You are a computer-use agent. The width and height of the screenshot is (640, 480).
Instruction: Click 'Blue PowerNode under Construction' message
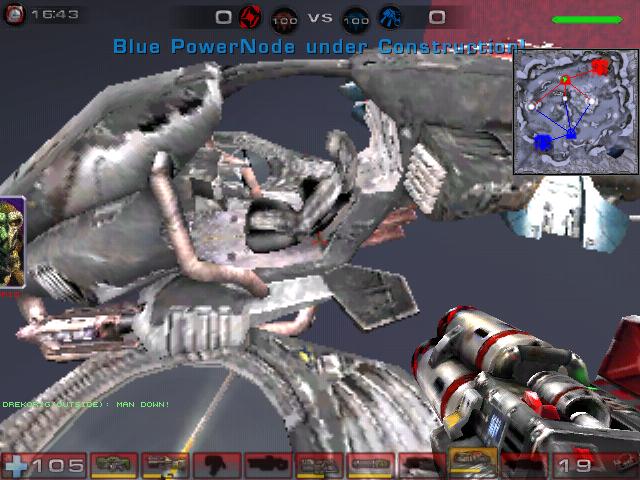click(319, 47)
